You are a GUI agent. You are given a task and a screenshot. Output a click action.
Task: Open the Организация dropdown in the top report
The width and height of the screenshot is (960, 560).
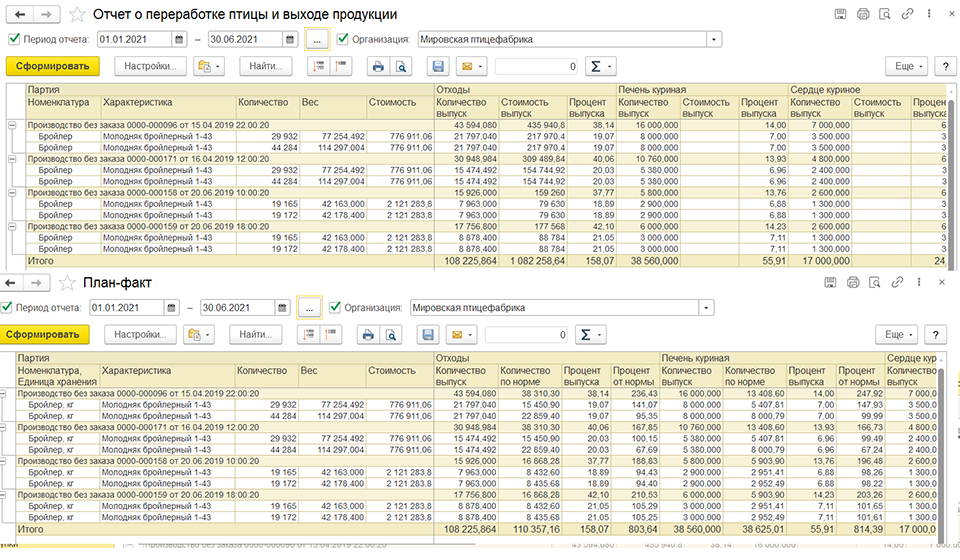tap(714, 39)
